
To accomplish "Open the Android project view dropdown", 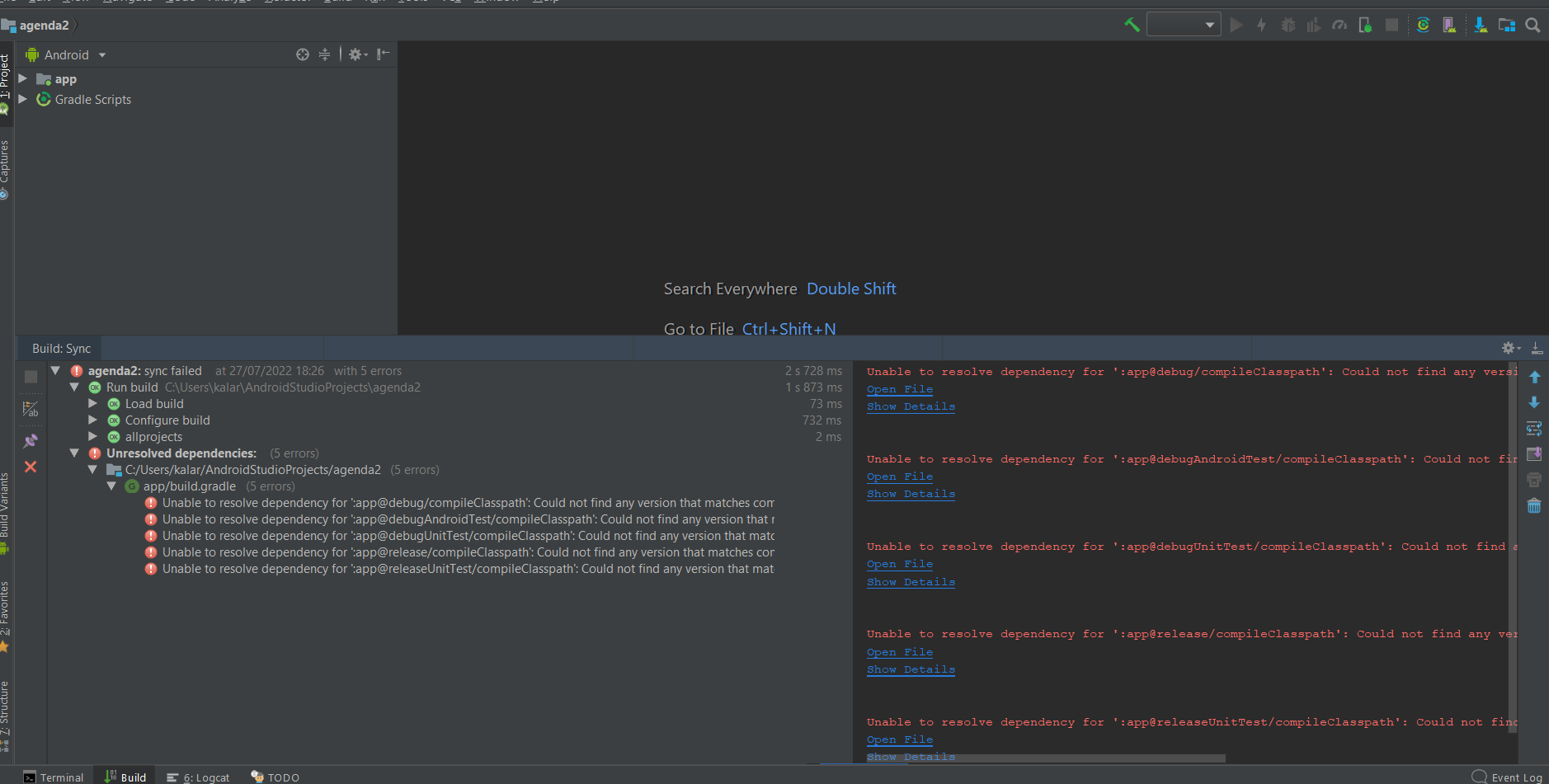I will coord(66,55).
